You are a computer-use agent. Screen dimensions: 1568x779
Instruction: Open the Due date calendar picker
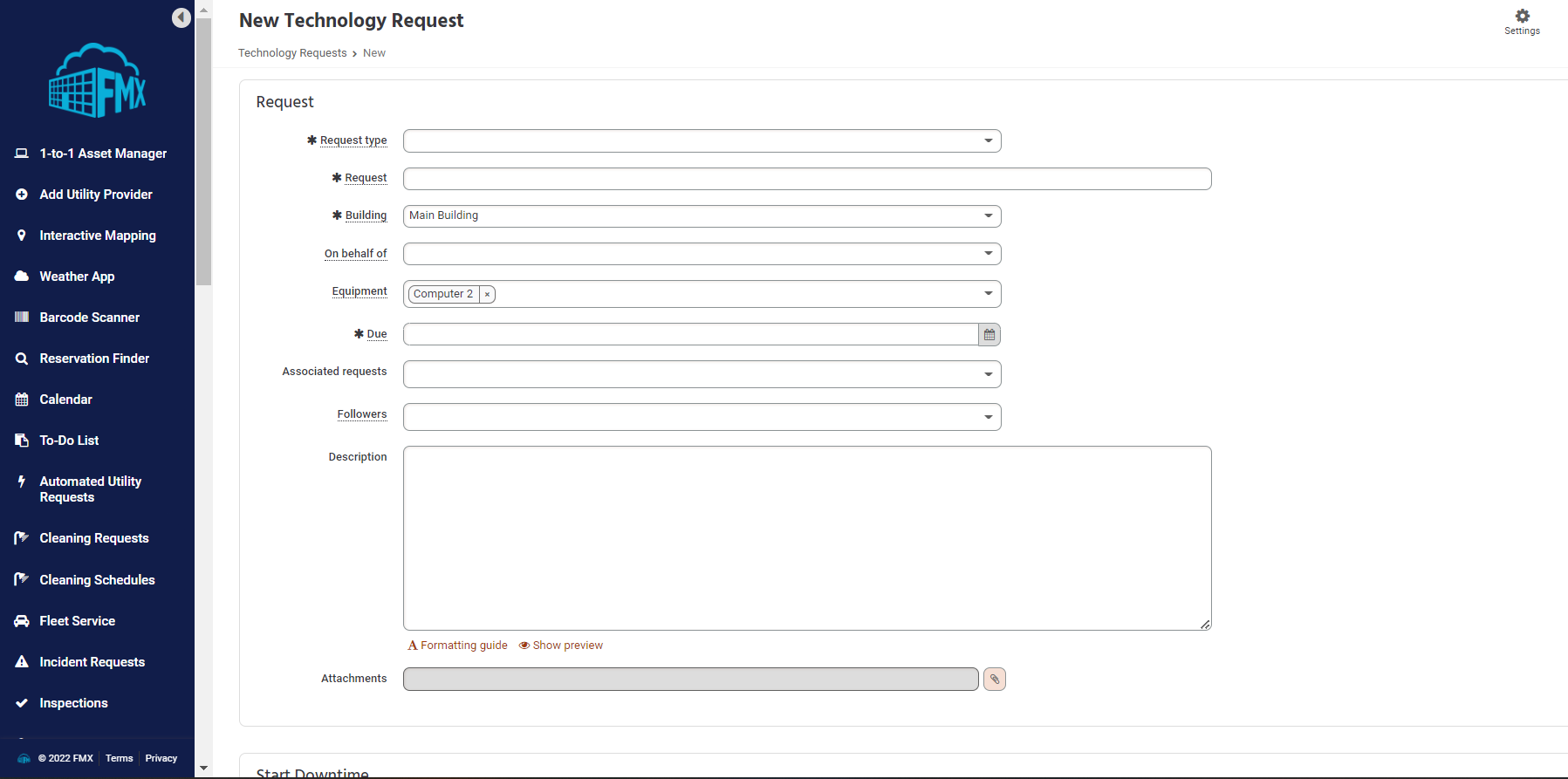[x=989, y=335]
